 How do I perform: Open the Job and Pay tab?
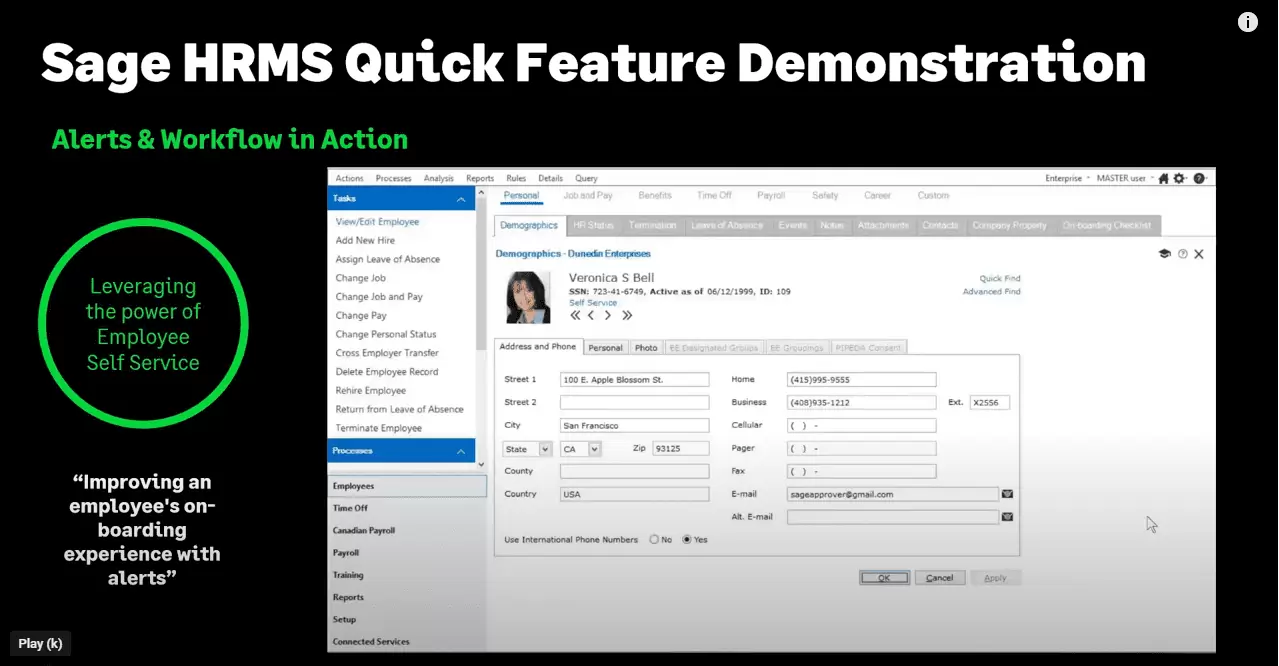click(x=587, y=196)
